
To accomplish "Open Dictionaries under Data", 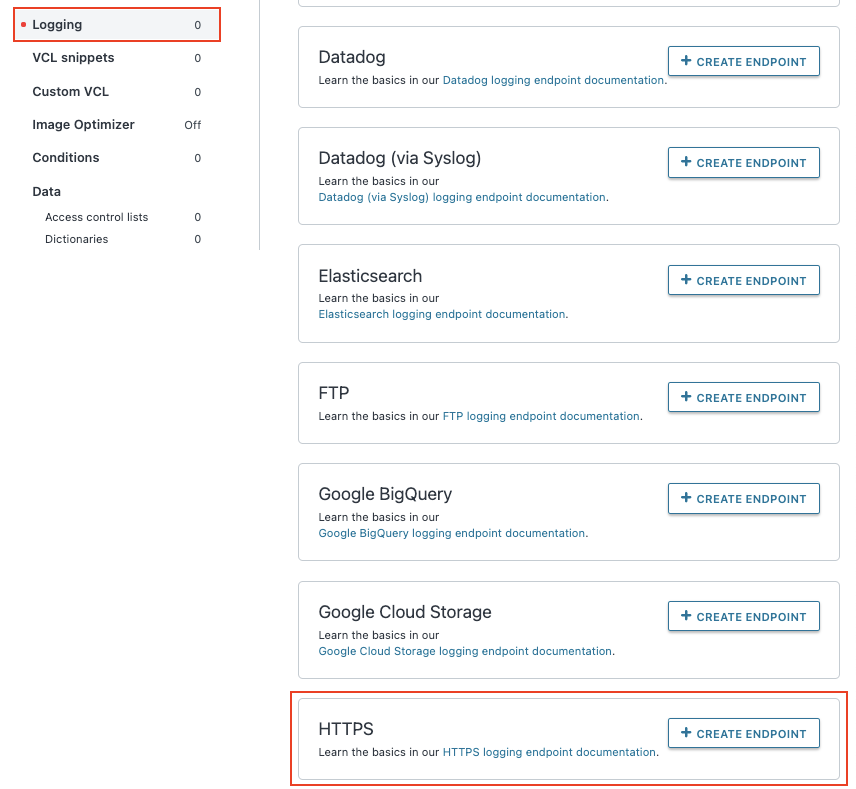I will pos(77,239).
